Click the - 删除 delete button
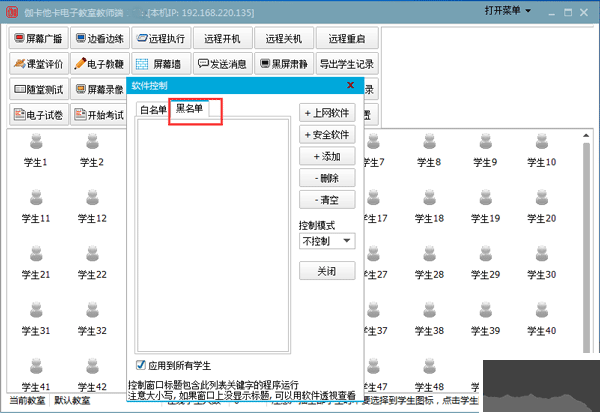Image resolution: width=600 pixels, height=413 pixels. [x=327, y=178]
